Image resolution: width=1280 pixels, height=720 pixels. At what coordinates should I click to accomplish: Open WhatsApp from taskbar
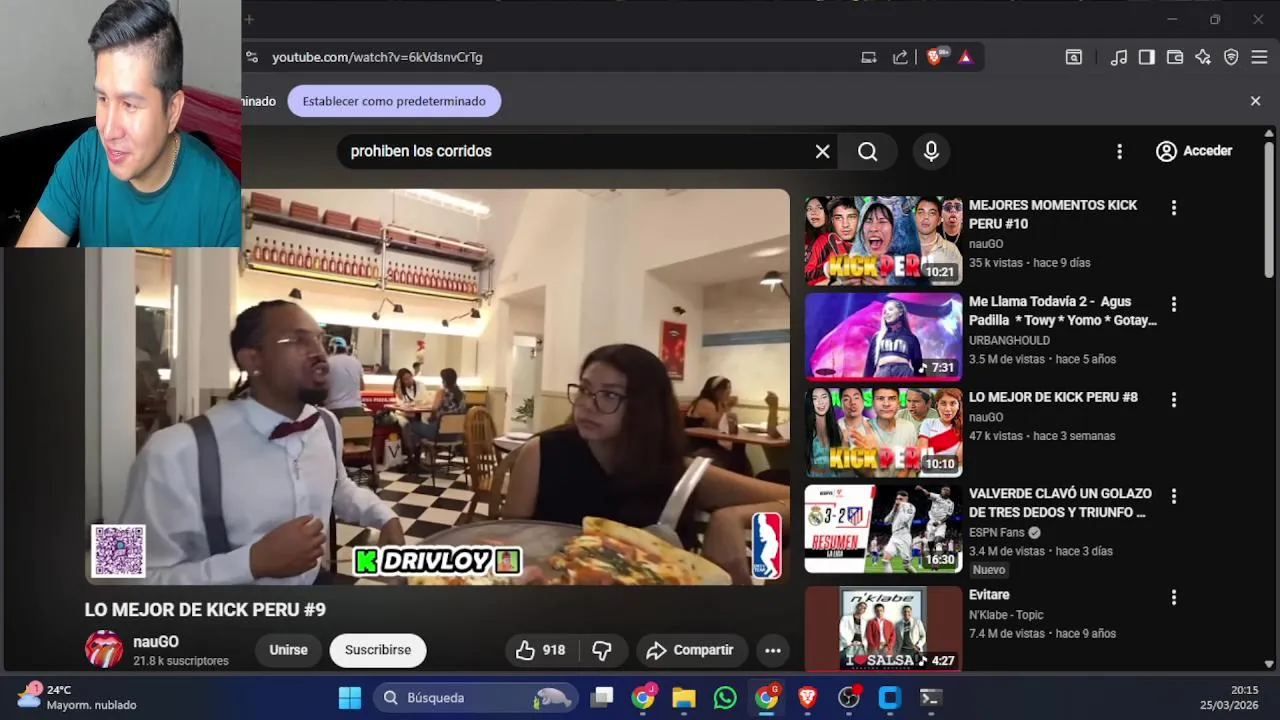pyautogui.click(x=725, y=698)
